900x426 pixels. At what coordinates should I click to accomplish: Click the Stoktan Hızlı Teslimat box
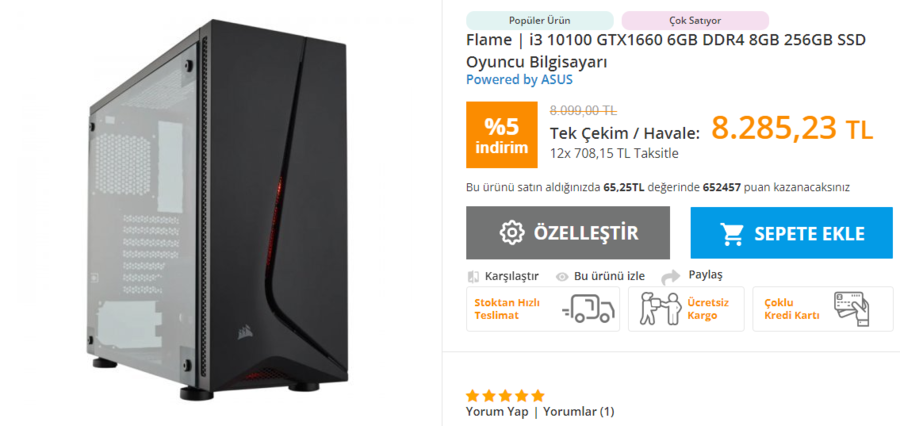pyautogui.click(x=543, y=309)
